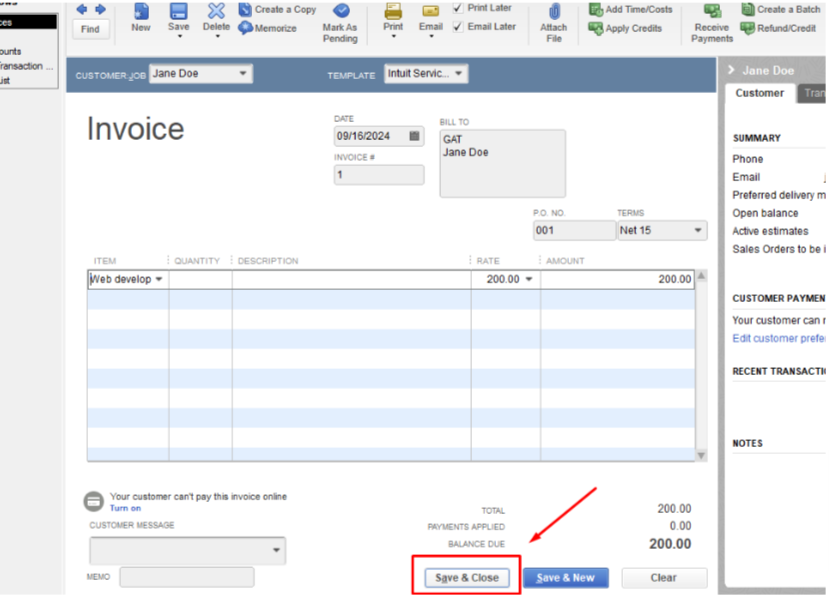
Task: Switch to the Customer tab
Action: 760,93
